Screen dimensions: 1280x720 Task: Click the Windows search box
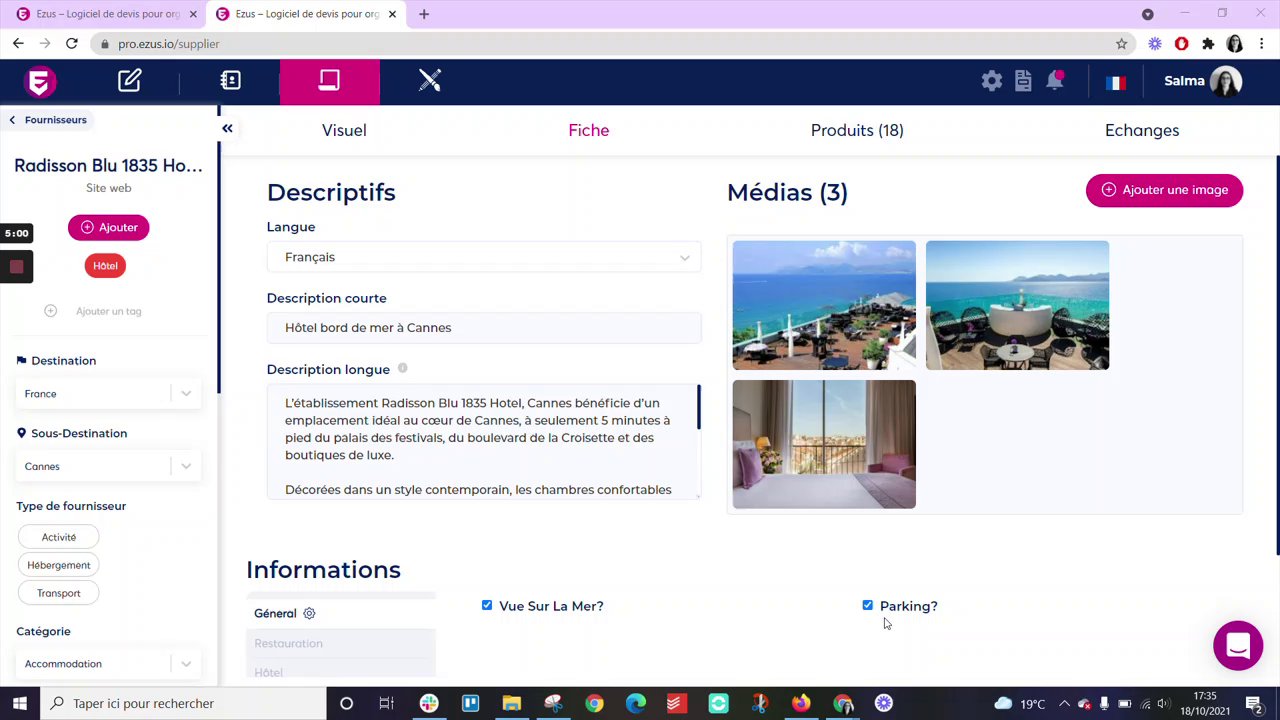(183, 704)
